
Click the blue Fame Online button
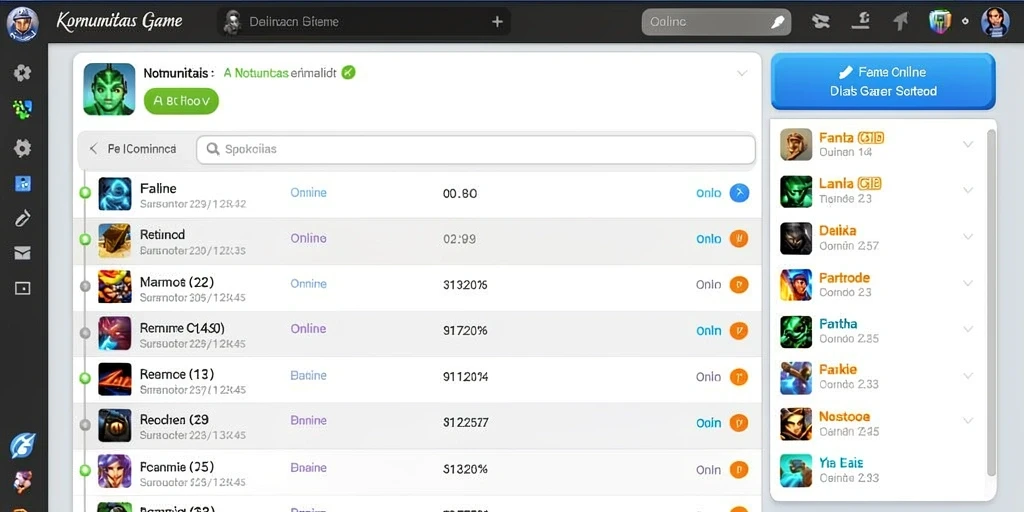coord(883,81)
